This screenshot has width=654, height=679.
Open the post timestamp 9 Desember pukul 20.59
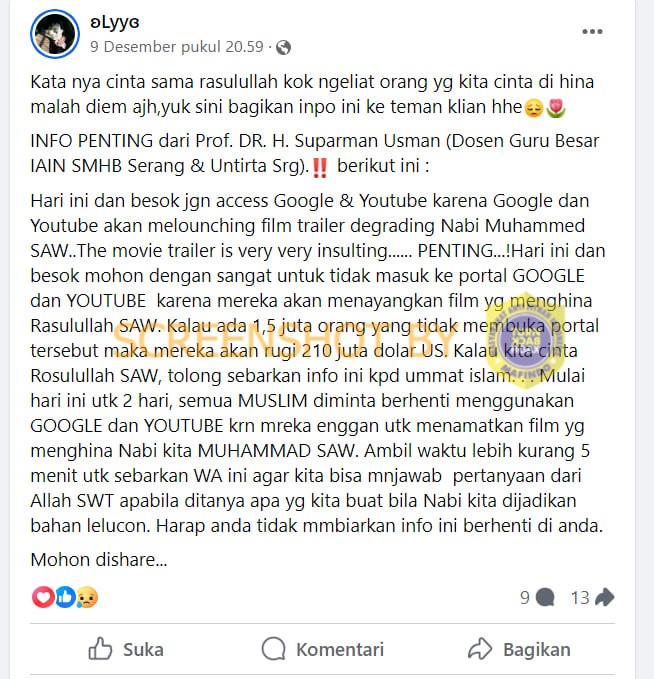pos(177,47)
